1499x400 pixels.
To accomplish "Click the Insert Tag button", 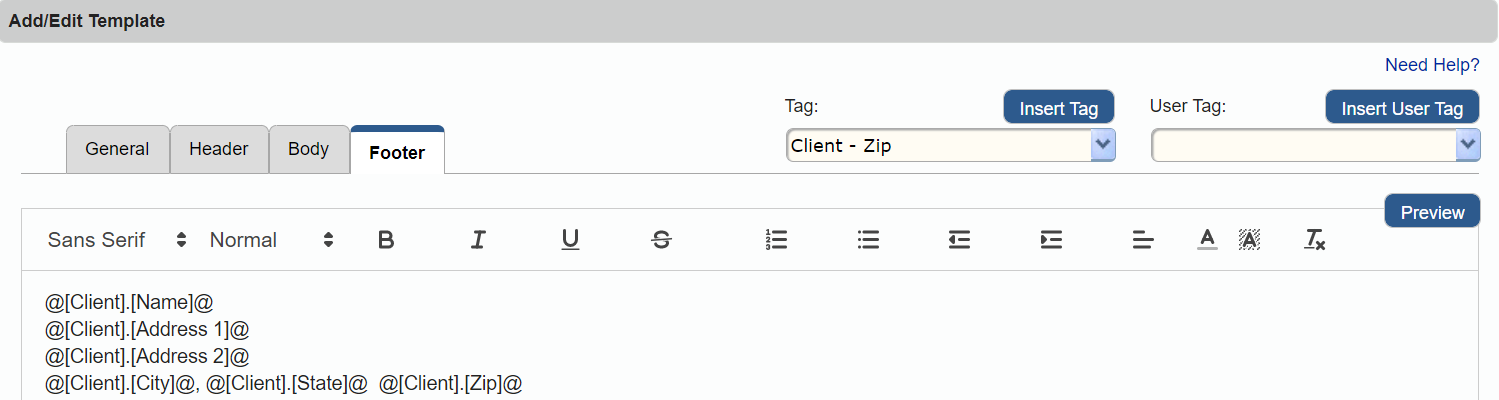I will (1058, 108).
